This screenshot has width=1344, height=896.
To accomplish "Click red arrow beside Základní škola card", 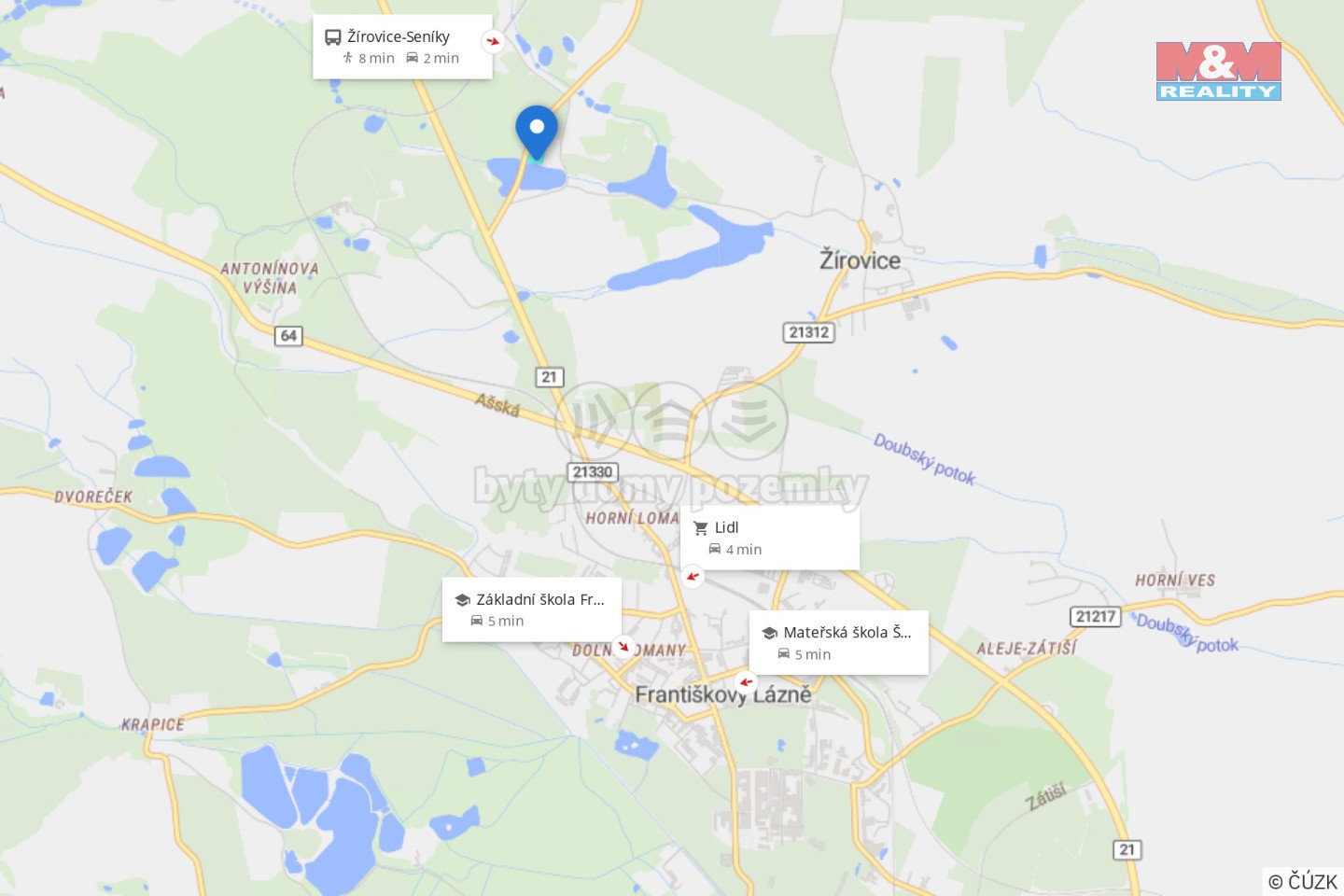I will 623,646.
